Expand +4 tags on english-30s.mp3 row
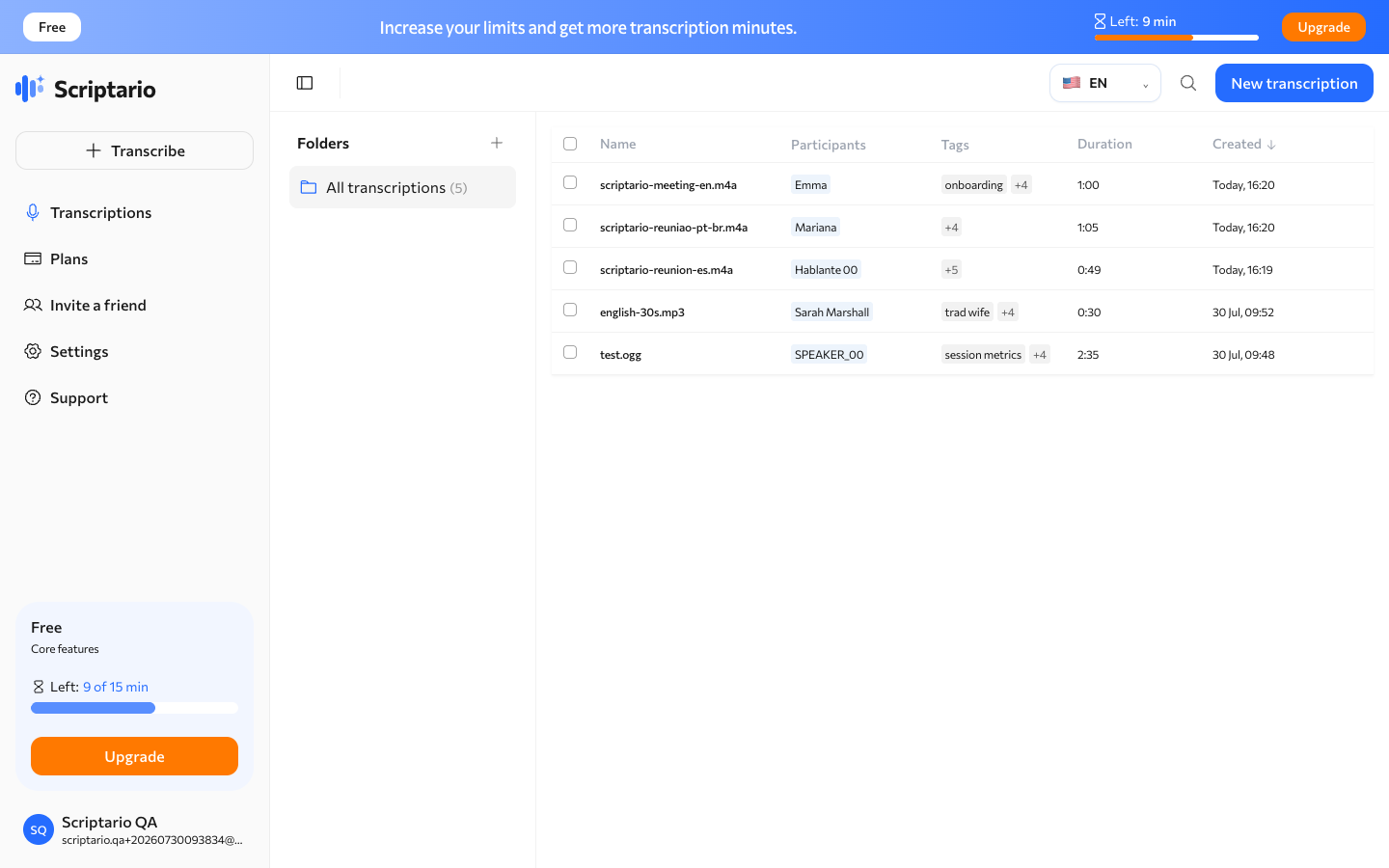The image size is (1389, 868). (1008, 312)
